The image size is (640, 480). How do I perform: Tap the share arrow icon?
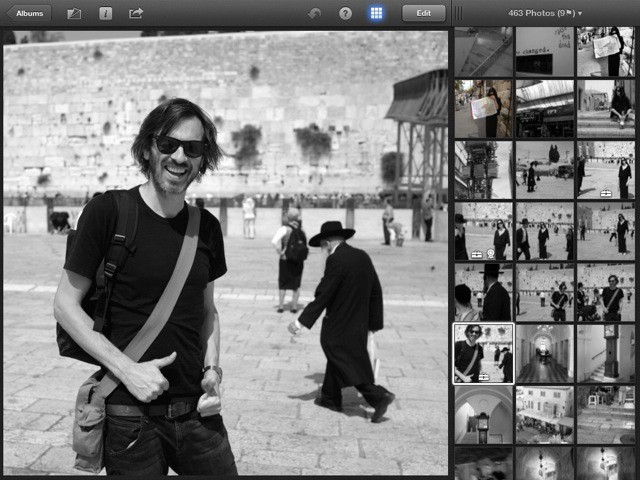point(136,13)
